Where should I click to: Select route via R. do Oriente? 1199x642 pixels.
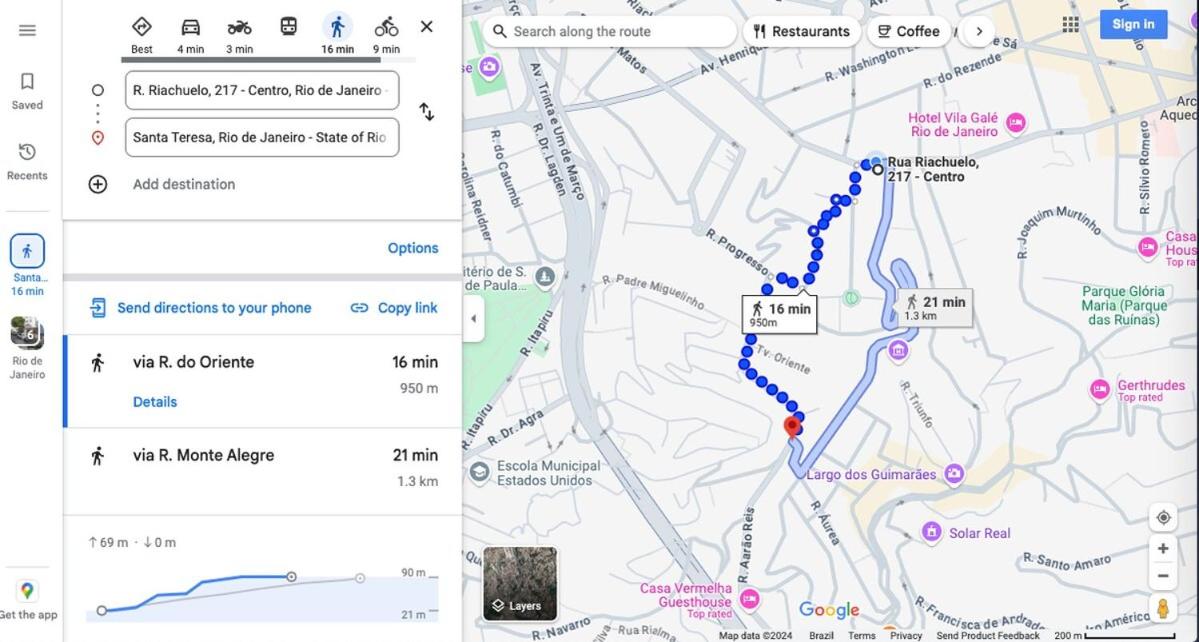click(x=262, y=381)
